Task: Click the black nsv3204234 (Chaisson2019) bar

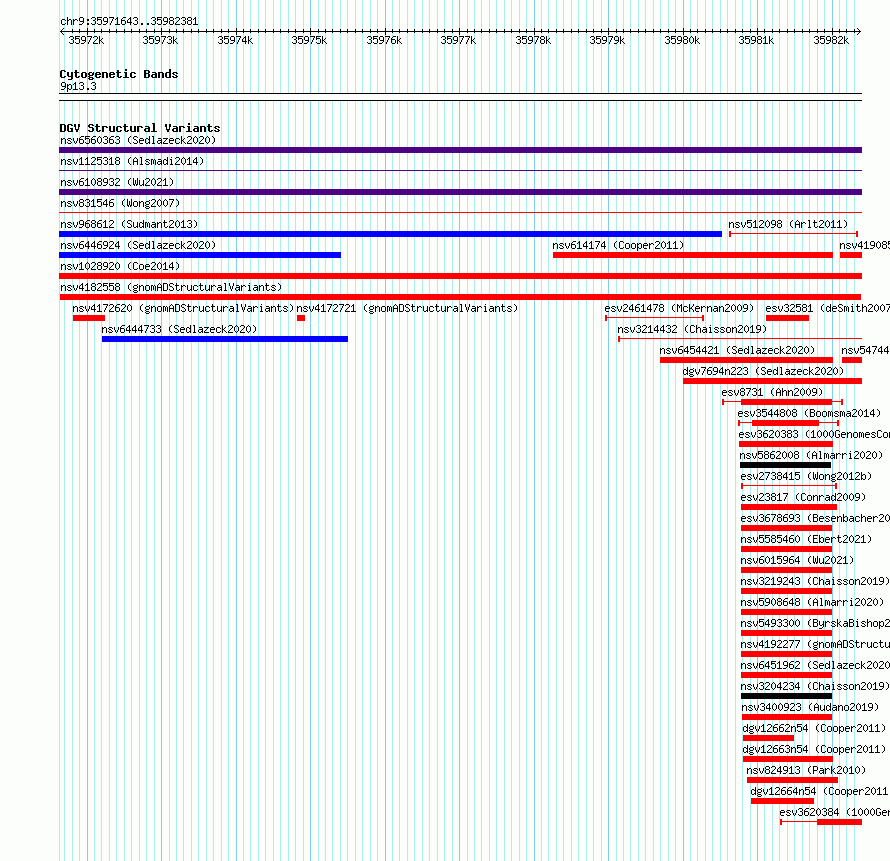Action: tap(786, 696)
